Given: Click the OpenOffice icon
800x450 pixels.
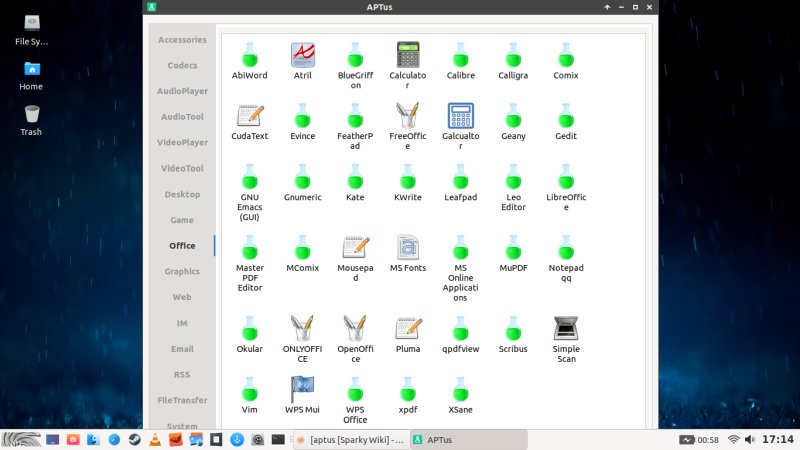Looking at the screenshot, I should (x=355, y=329).
